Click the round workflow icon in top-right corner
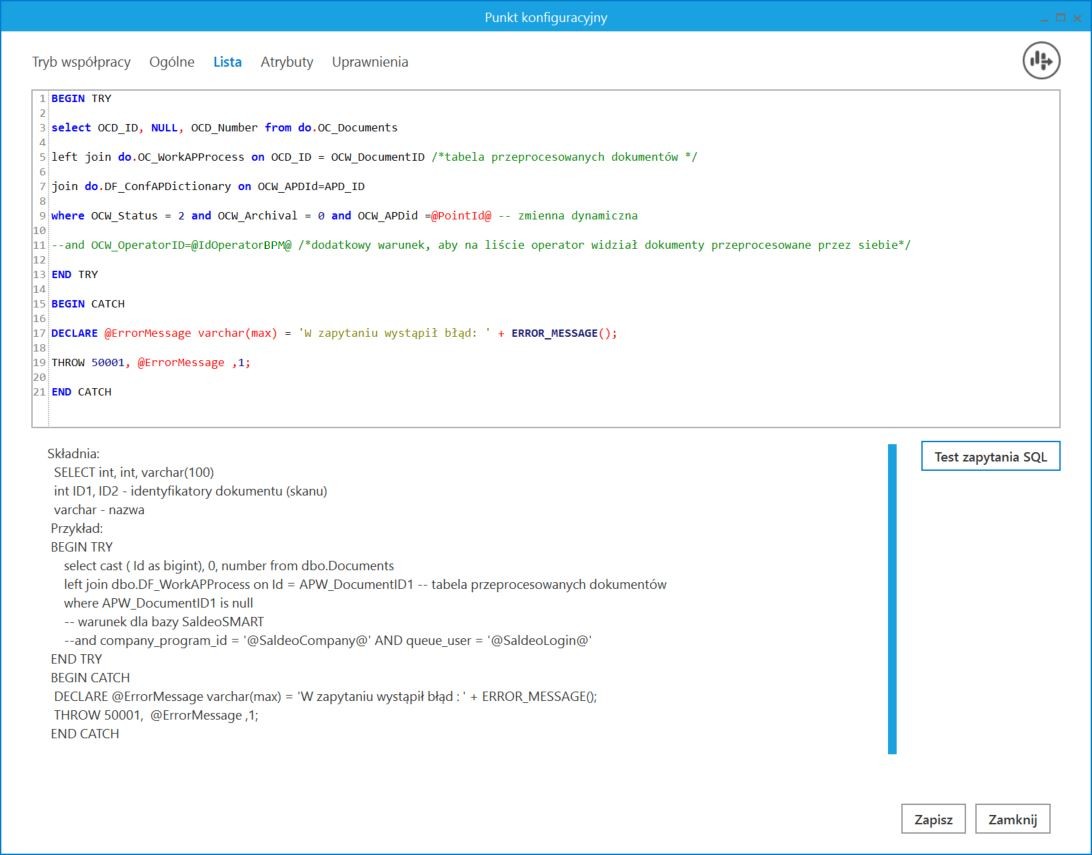This screenshot has width=1092, height=855. (x=1040, y=61)
